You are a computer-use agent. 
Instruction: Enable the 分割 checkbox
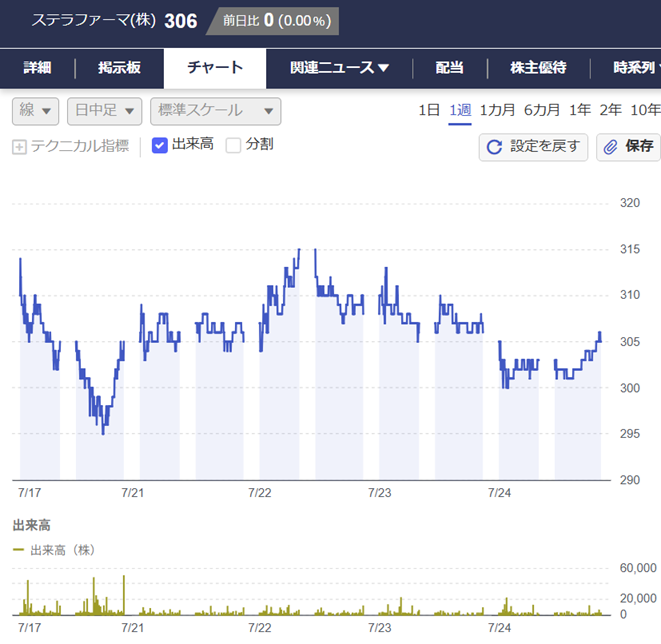click(233, 145)
